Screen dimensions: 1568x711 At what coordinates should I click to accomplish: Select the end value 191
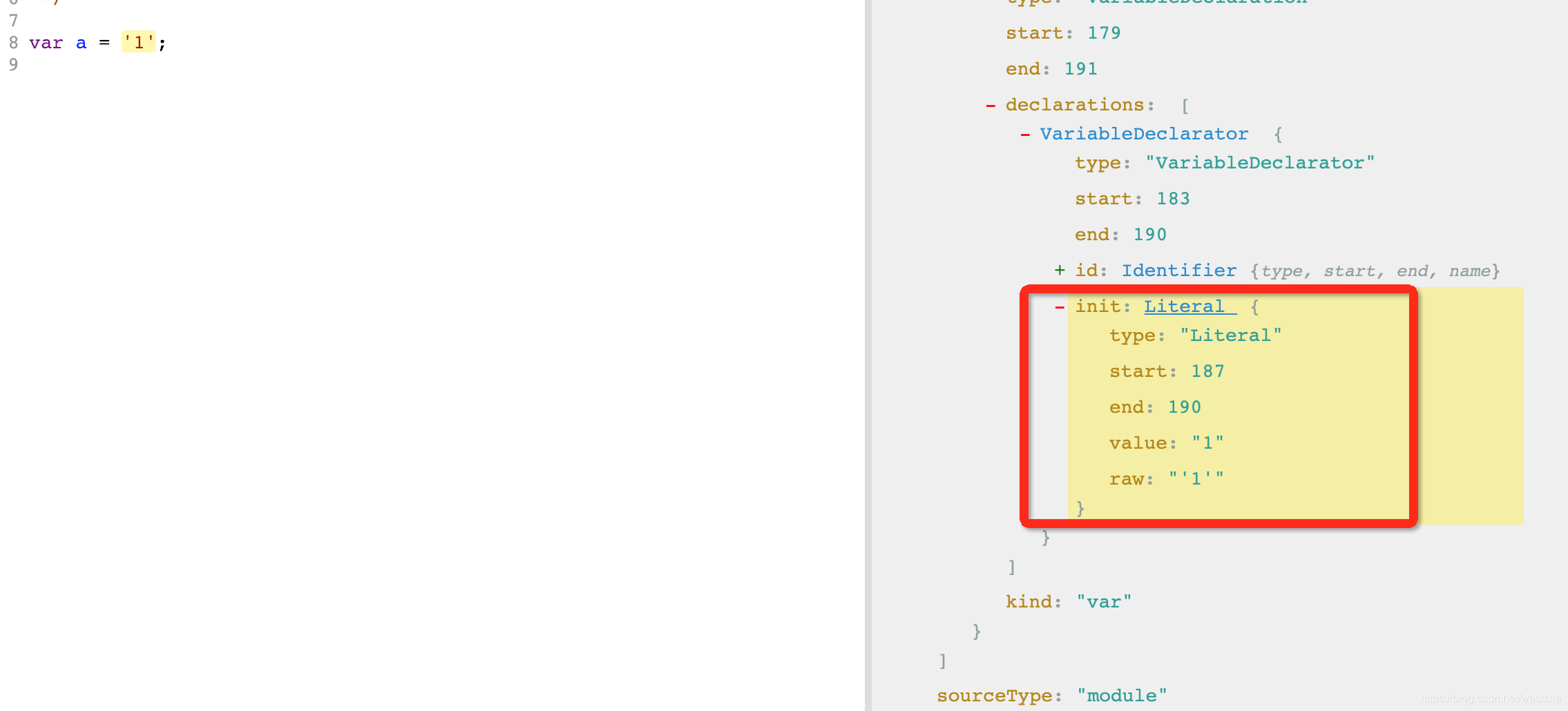coord(1080,69)
